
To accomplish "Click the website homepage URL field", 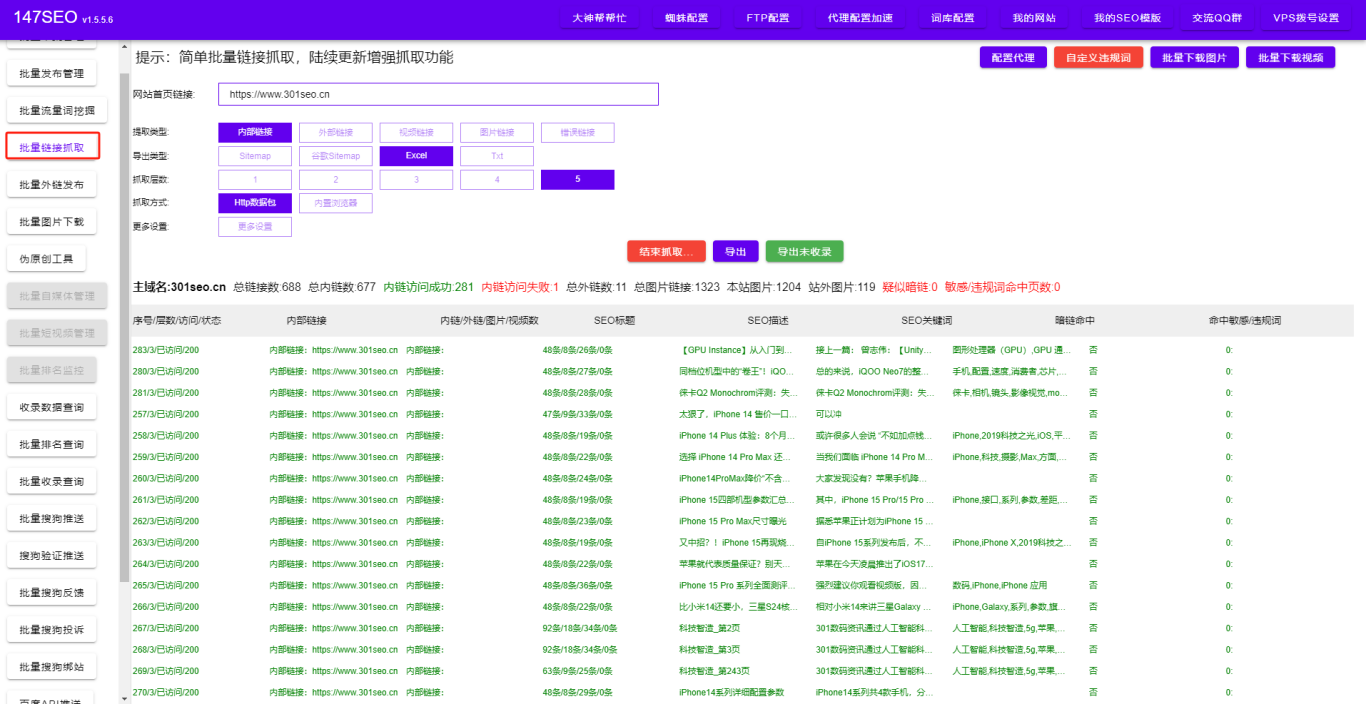I will click(x=438, y=94).
